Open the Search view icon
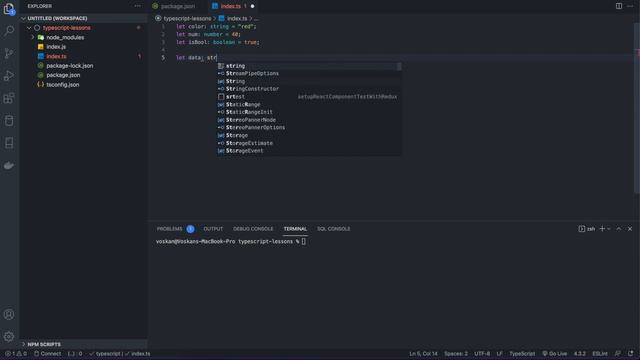 coord(9,31)
